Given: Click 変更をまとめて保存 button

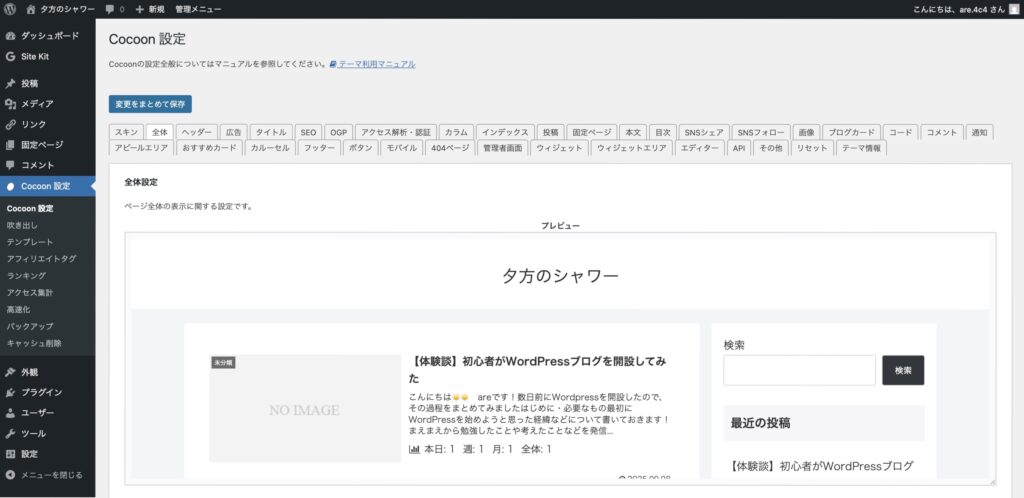Looking at the screenshot, I should tap(150, 104).
